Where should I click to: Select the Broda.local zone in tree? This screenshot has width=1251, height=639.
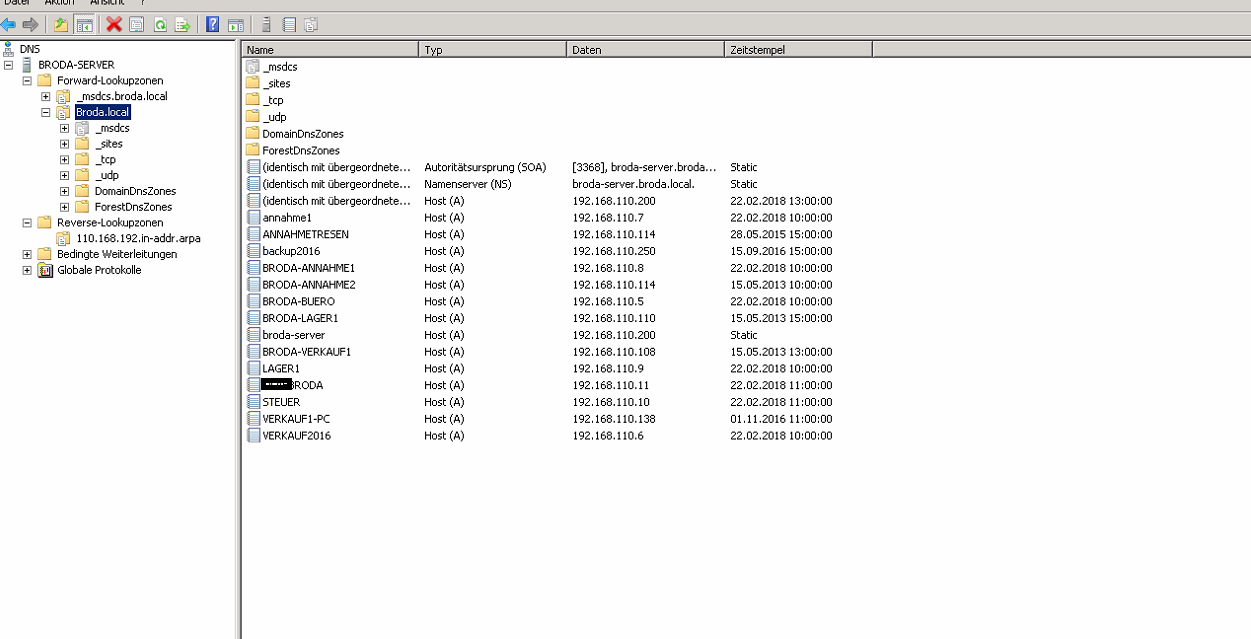[103, 112]
